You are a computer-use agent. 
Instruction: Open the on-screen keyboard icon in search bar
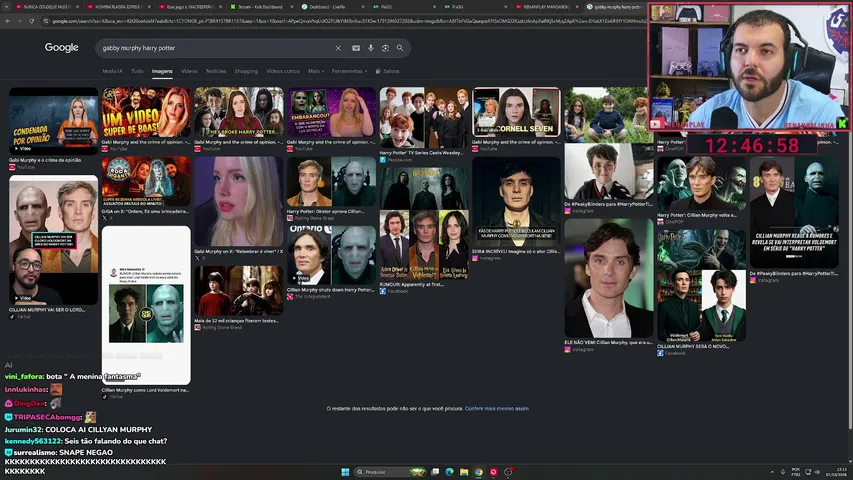pyautogui.click(x=356, y=48)
